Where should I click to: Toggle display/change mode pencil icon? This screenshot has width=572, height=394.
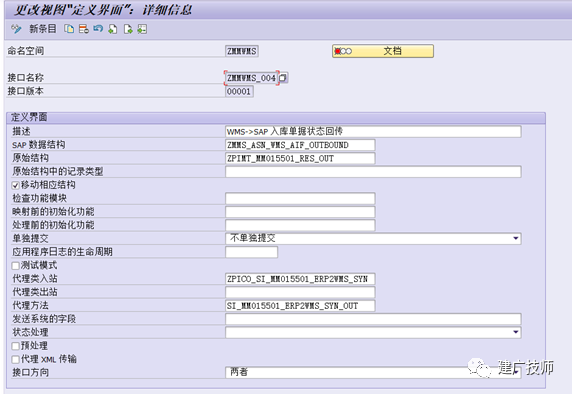click(x=16, y=29)
